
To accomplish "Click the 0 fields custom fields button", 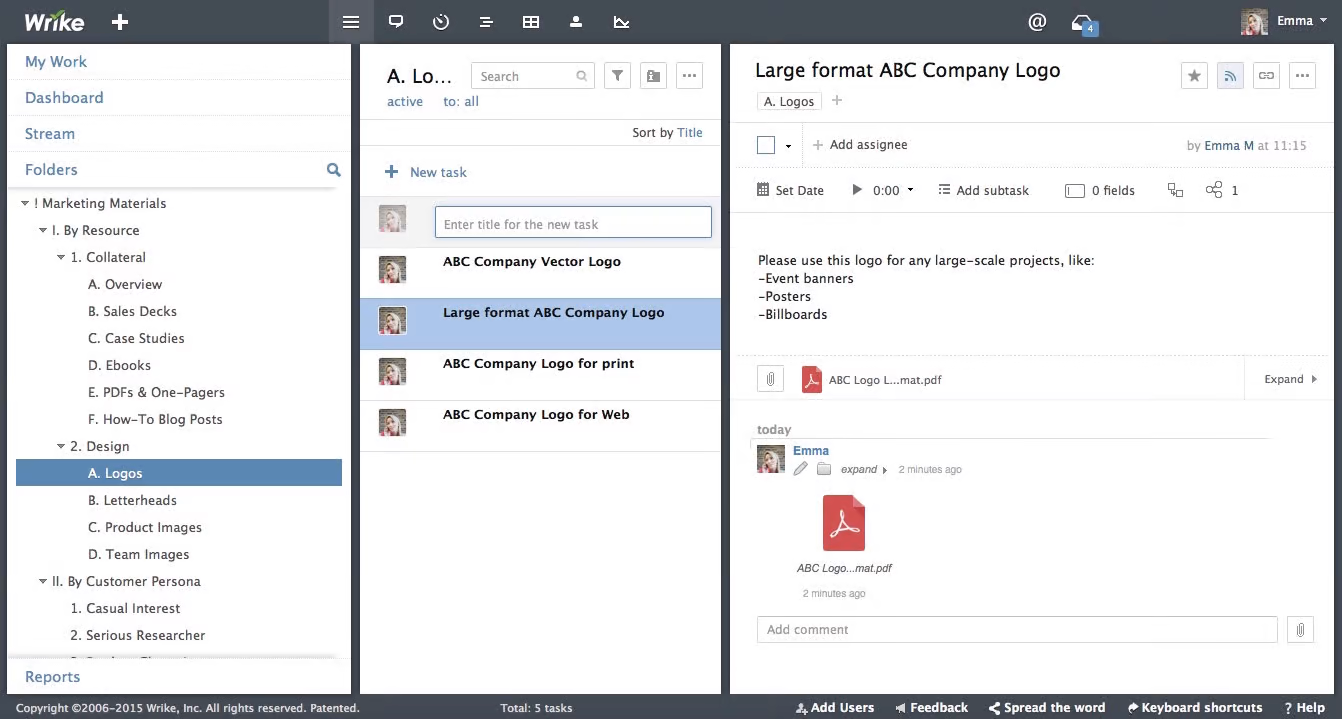I will coord(1100,190).
